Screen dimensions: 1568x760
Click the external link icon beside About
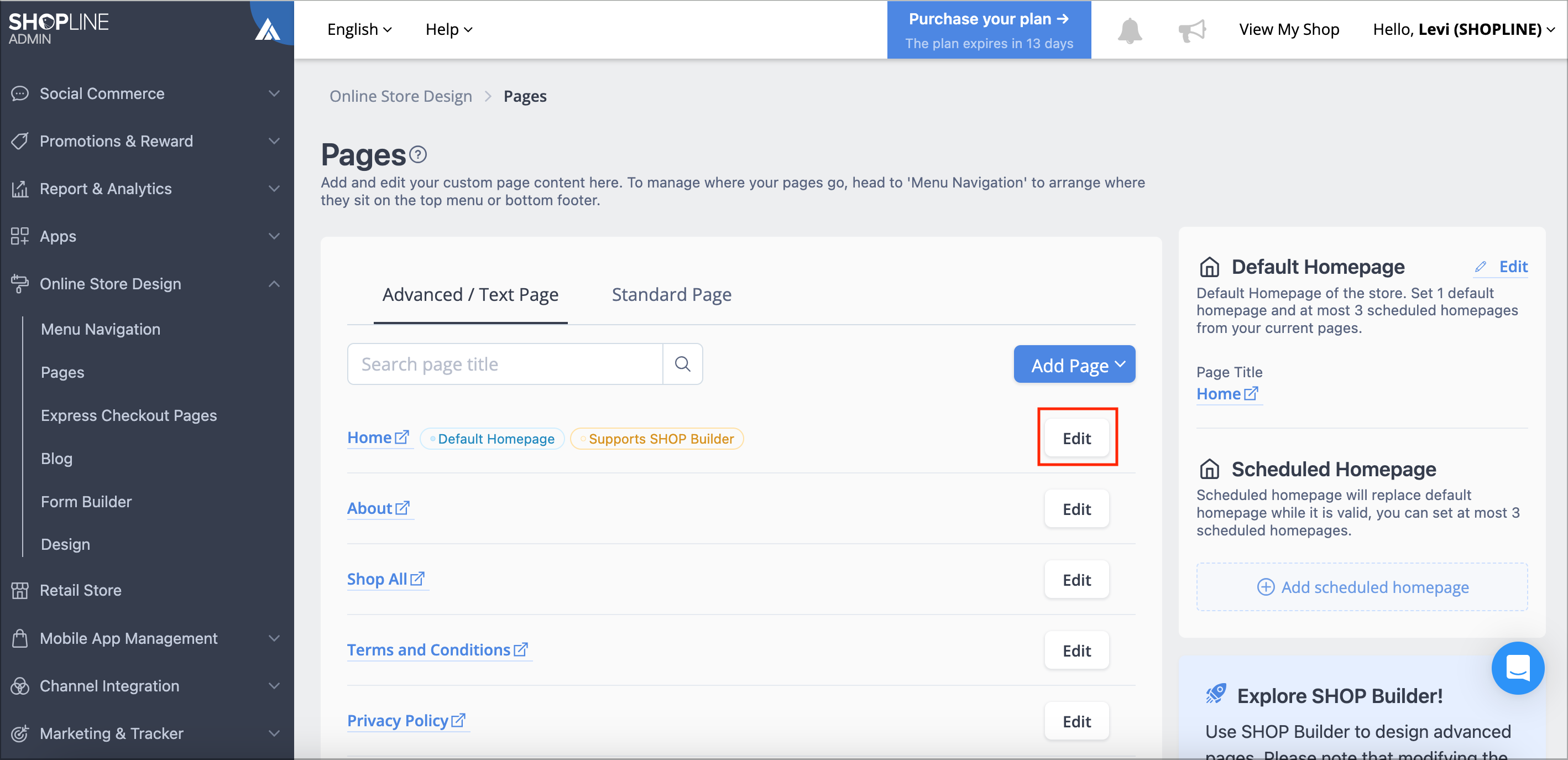tap(403, 508)
